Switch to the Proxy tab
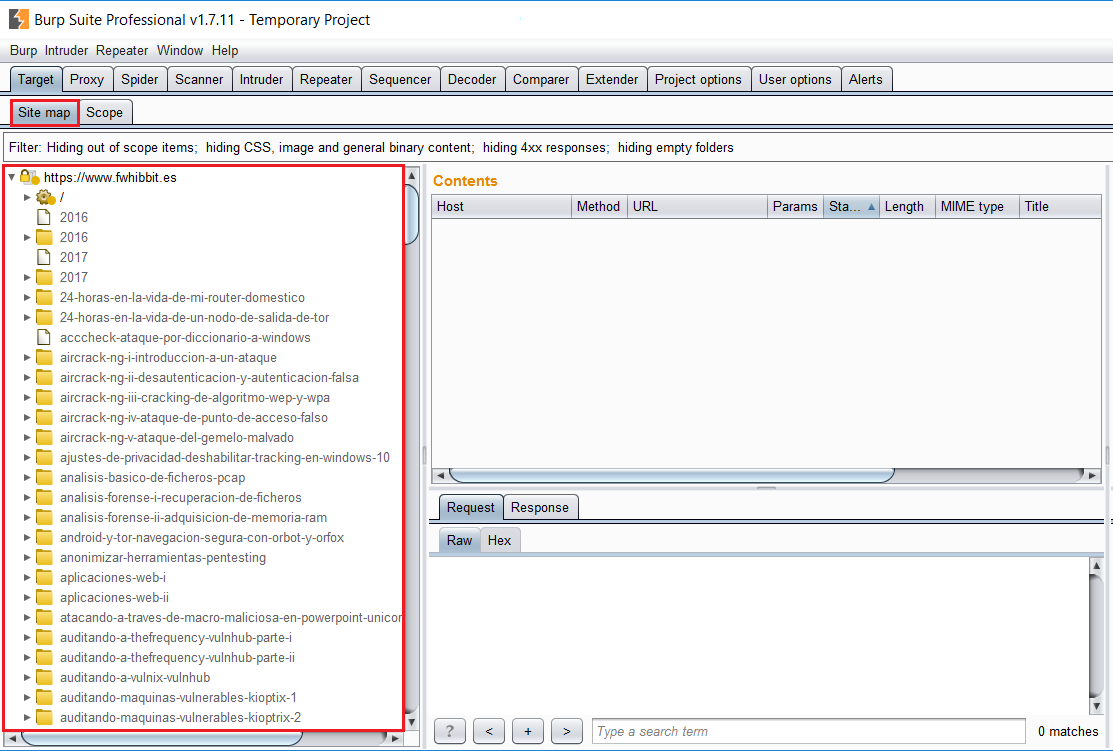The height and width of the screenshot is (751, 1113). pos(87,79)
